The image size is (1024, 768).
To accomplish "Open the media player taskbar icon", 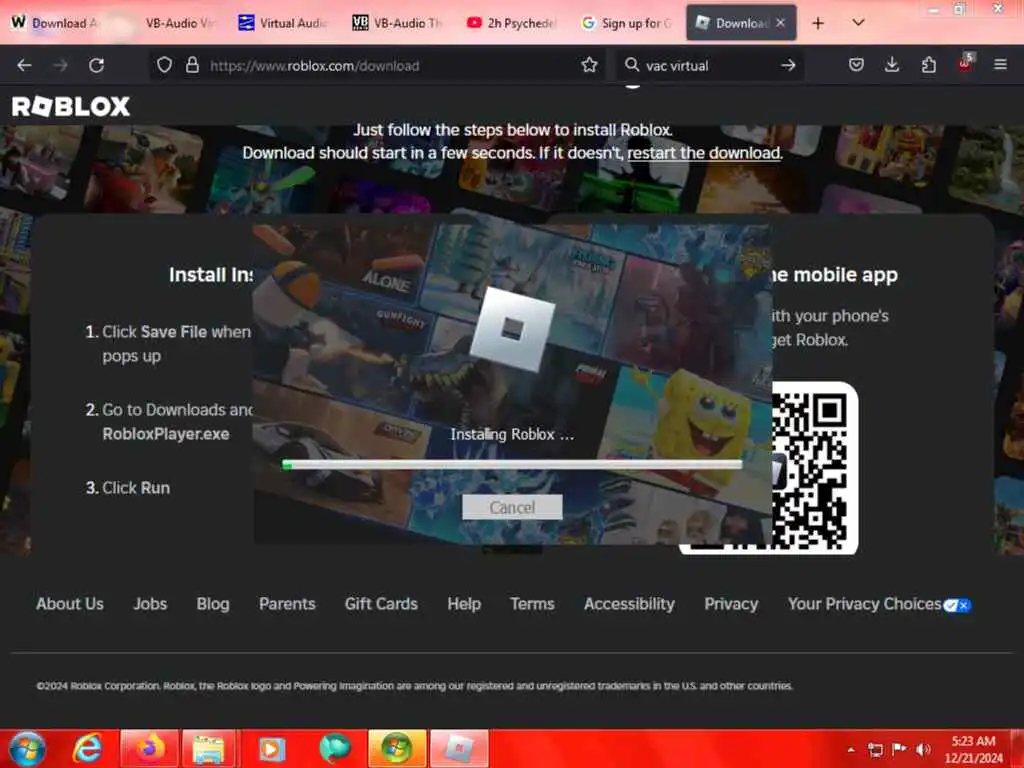I will (x=272, y=748).
